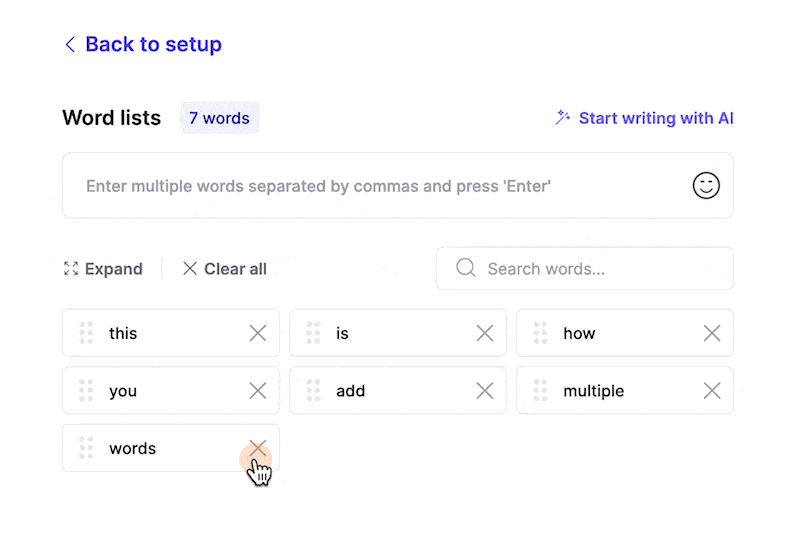Click the back chevron arrow icon
The width and height of the screenshot is (800, 550).
pos(69,44)
